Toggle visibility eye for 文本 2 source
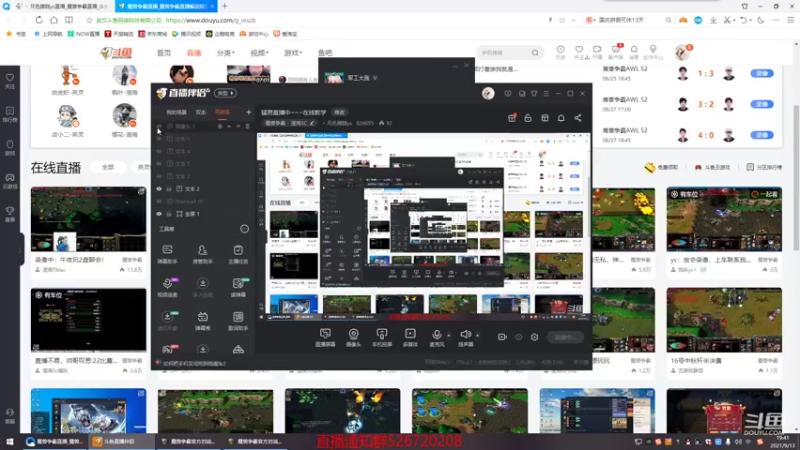Image resolution: width=800 pixels, height=450 pixels. tap(159, 189)
